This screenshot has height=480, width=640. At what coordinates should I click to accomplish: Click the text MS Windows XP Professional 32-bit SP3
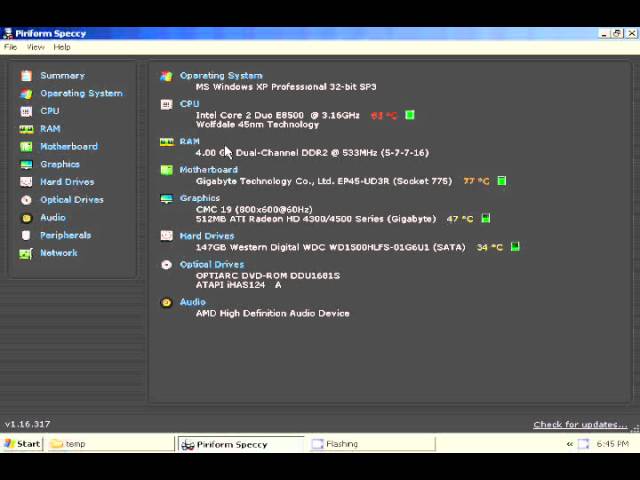(x=286, y=87)
